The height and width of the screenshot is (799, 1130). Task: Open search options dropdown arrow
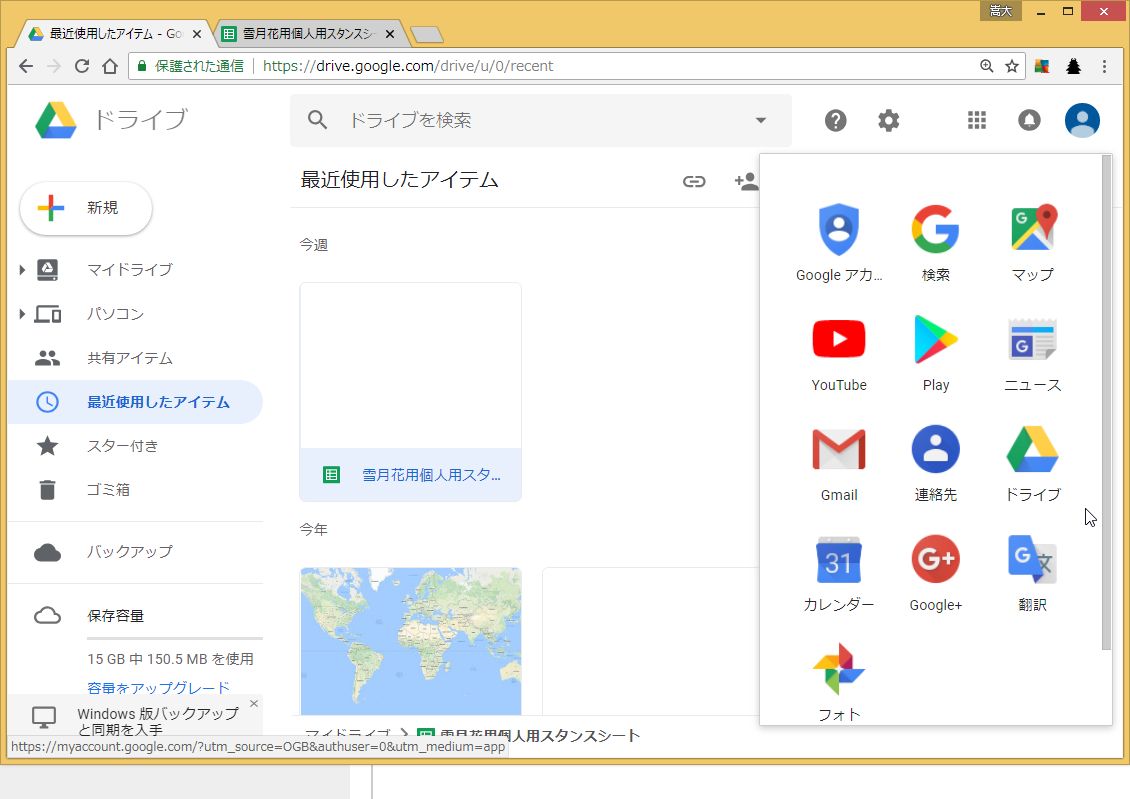coord(760,120)
